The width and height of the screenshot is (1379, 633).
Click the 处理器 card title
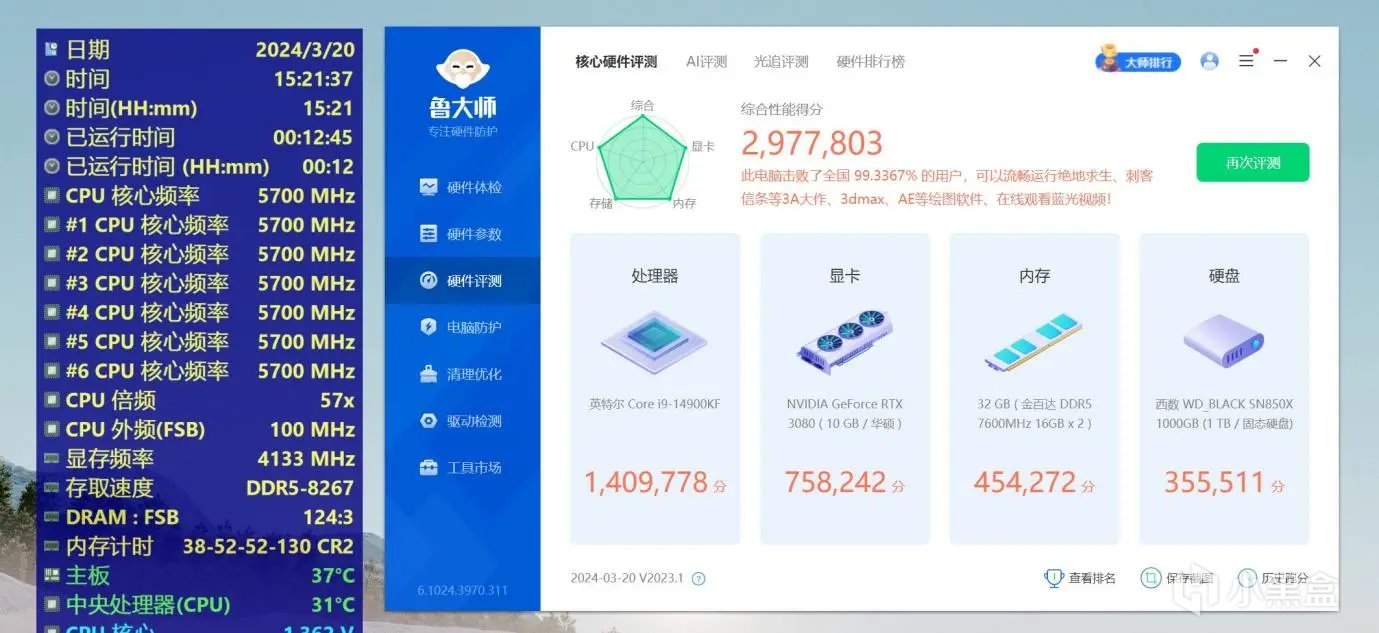click(x=655, y=276)
